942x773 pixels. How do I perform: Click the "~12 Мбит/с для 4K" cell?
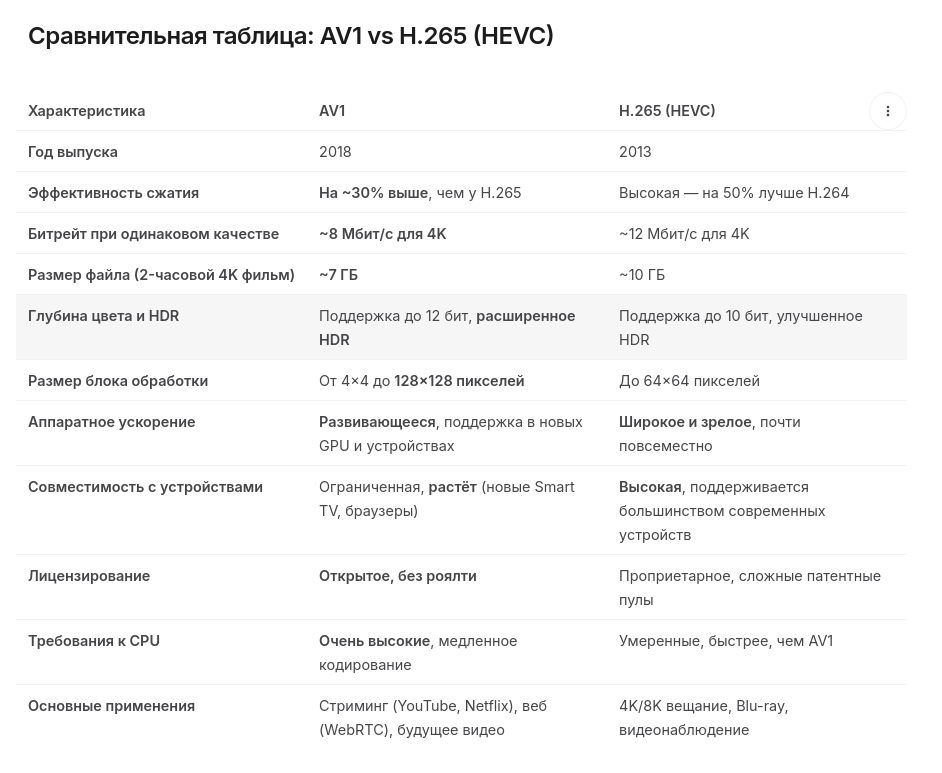coord(684,234)
